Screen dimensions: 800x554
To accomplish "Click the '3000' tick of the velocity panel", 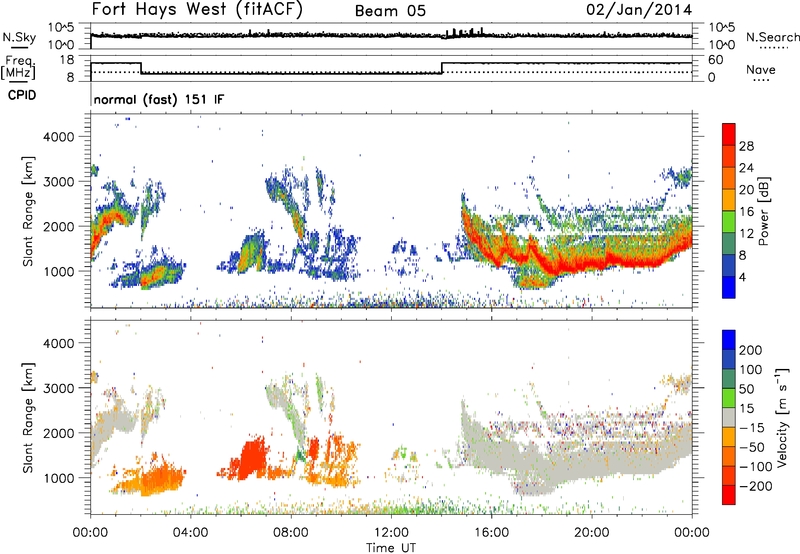I will point(59,388).
